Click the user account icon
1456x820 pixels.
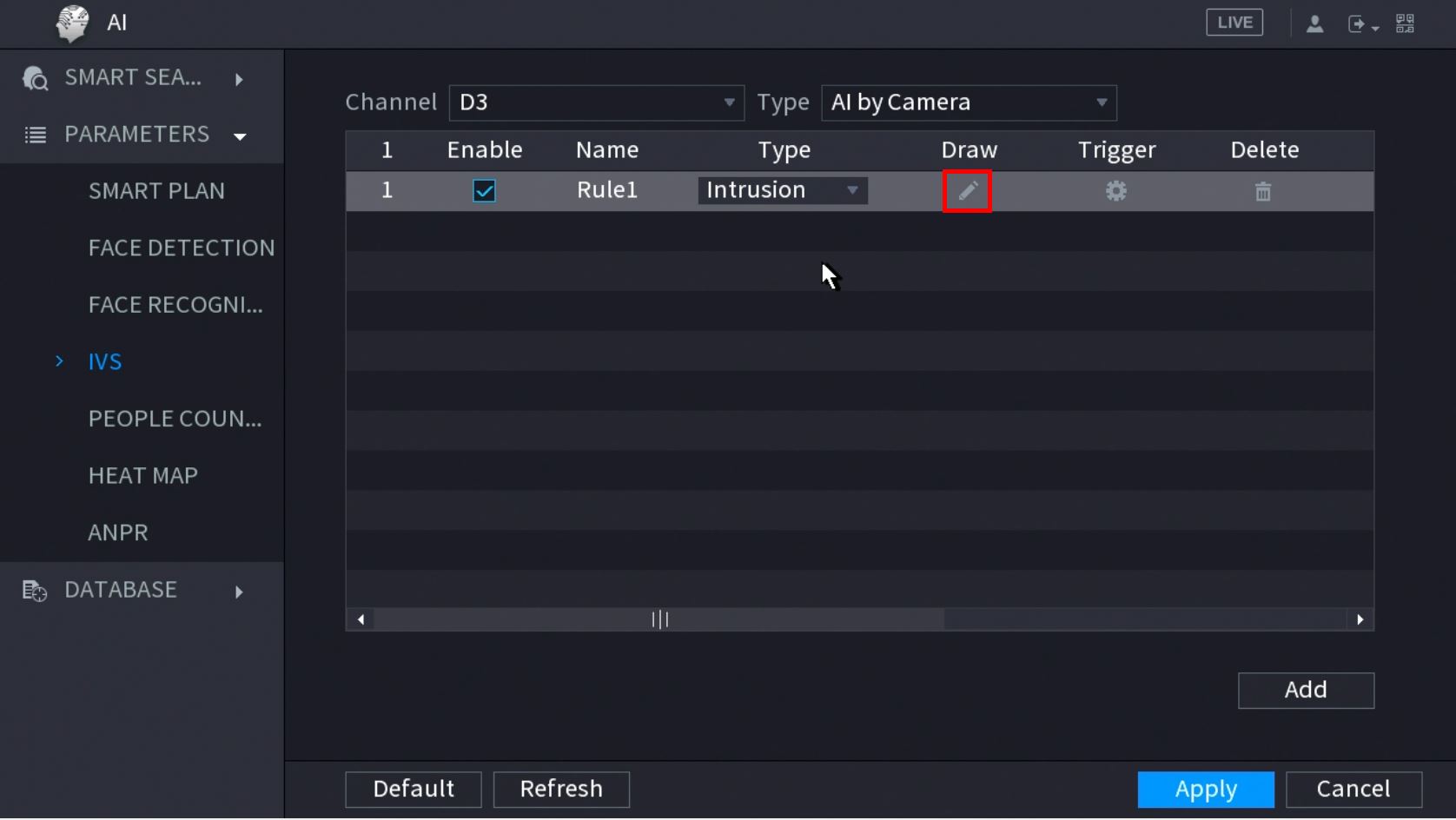(1314, 23)
